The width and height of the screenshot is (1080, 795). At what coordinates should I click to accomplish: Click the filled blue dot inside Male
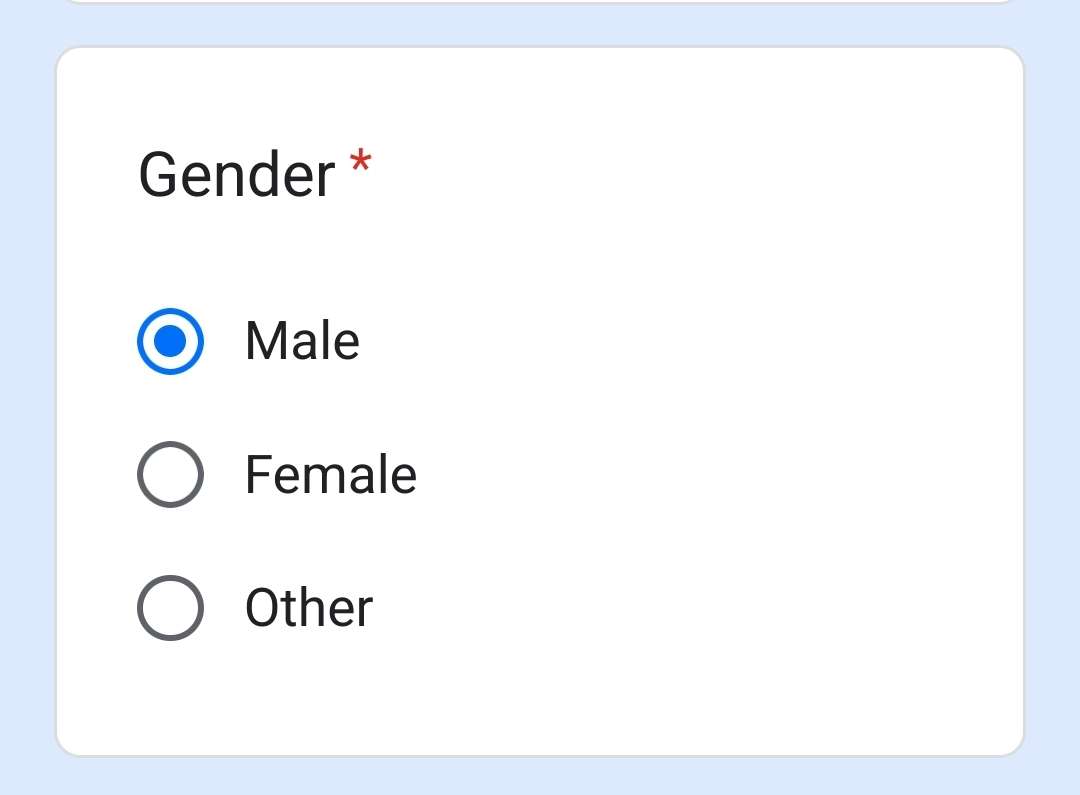(170, 341)
